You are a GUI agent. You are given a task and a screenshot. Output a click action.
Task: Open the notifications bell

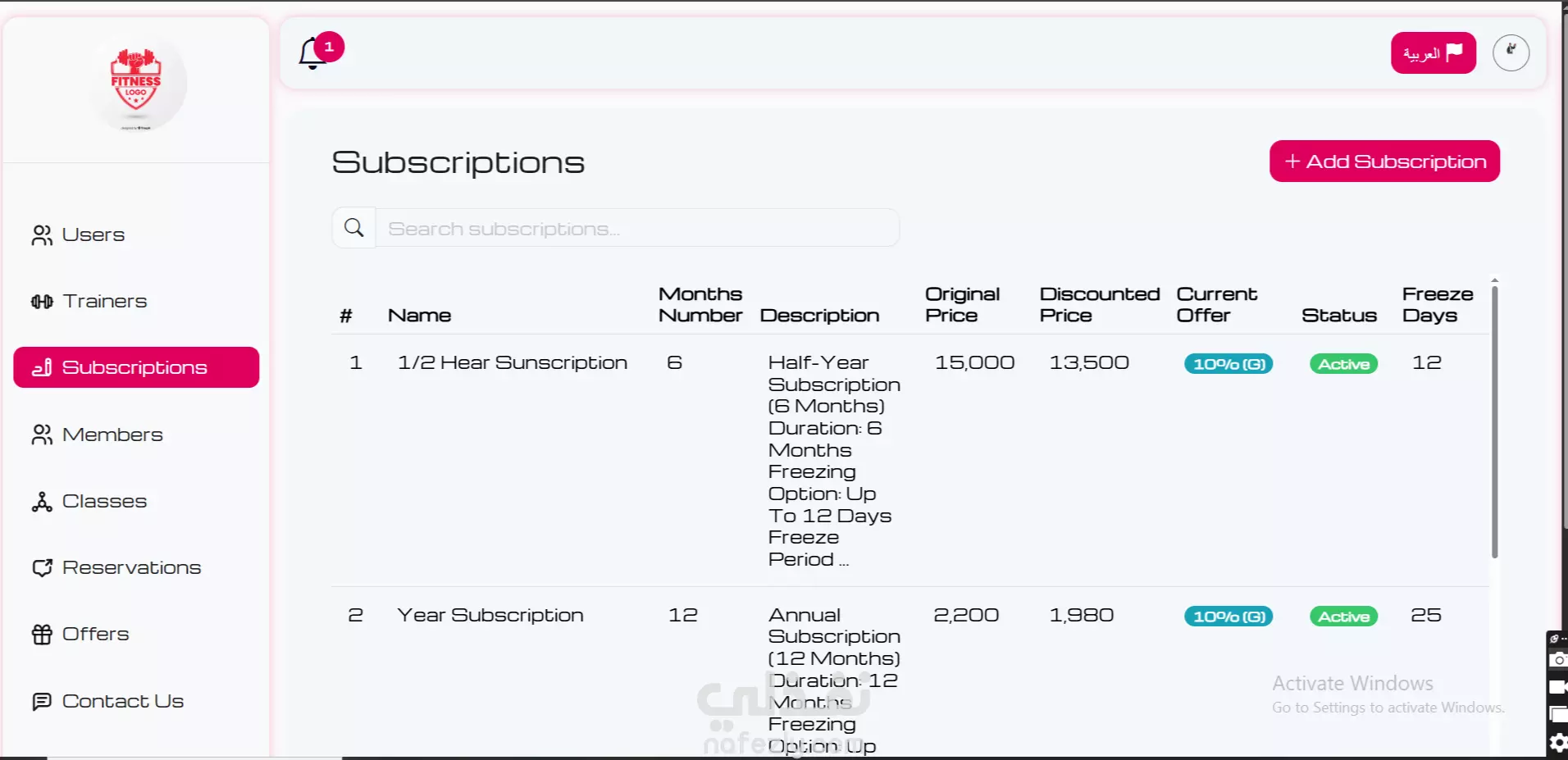point(313,54)
